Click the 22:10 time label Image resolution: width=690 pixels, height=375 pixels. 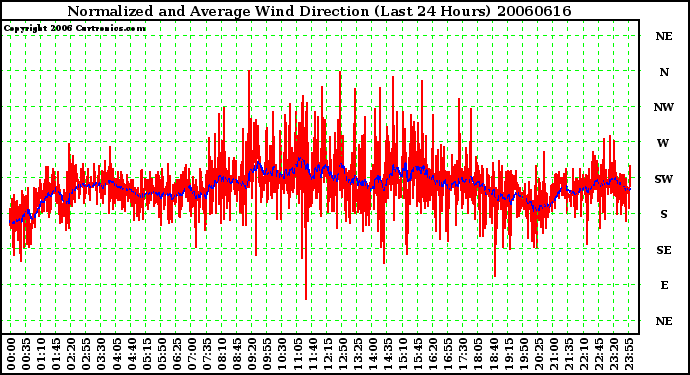click(584, 354)
